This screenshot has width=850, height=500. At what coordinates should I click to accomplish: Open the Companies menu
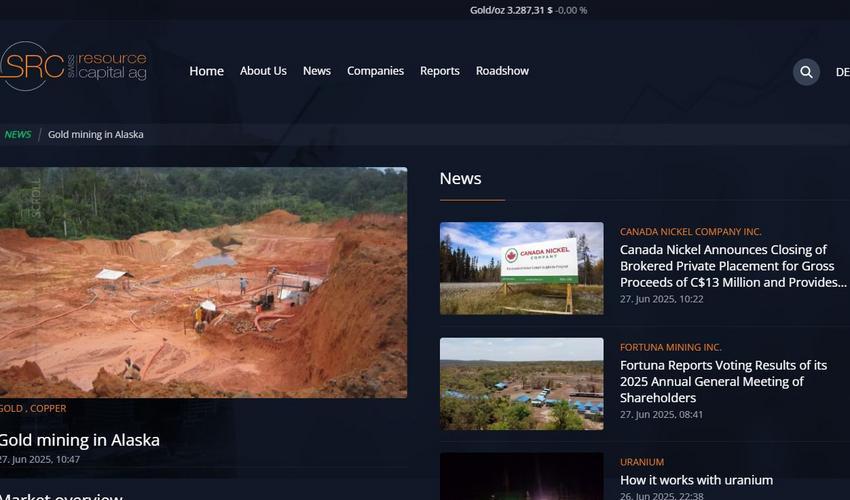pyautogui.click(x=375, y=71)
